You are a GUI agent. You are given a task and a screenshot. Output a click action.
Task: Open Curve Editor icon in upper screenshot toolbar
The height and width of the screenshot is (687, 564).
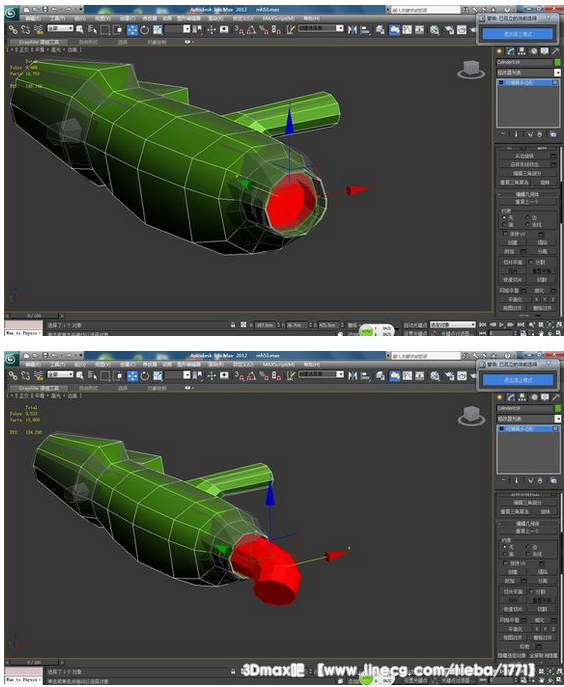(407, 29)
